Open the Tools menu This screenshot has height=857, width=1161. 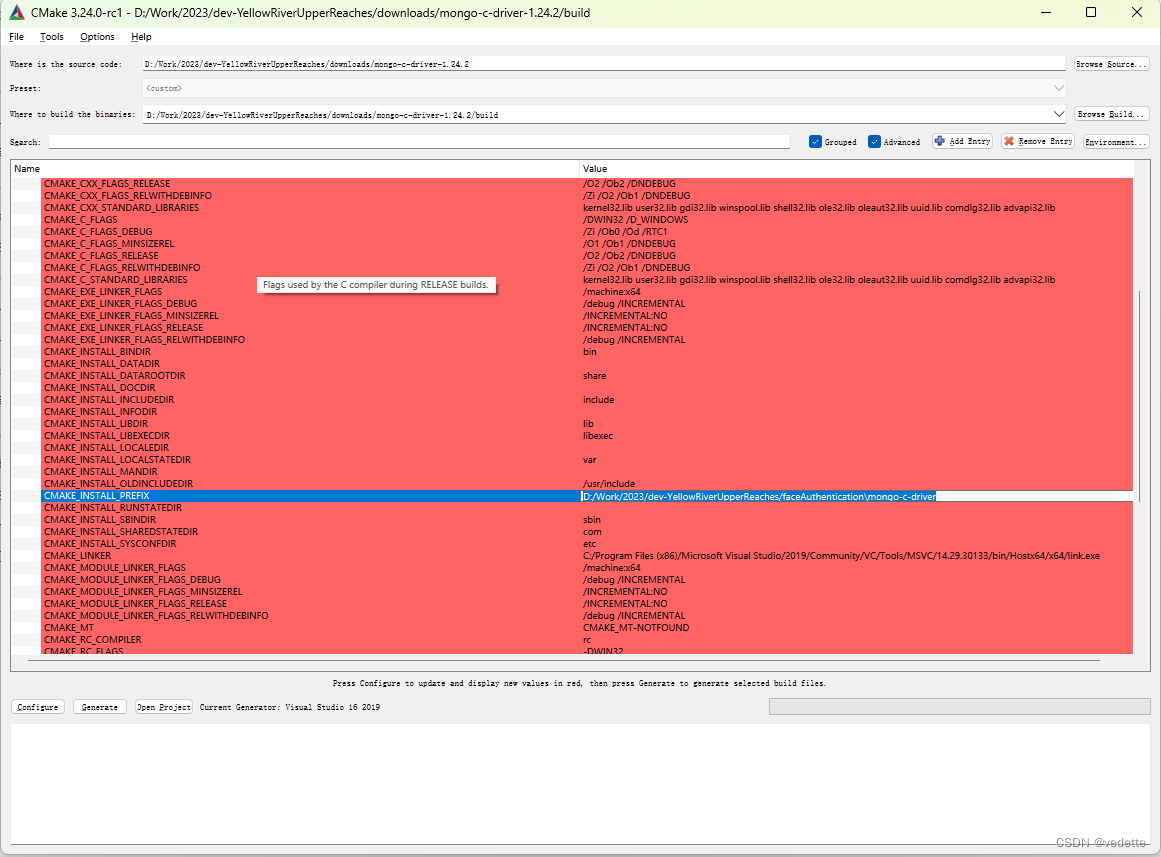pyautogui.click(x=51, y=36)
